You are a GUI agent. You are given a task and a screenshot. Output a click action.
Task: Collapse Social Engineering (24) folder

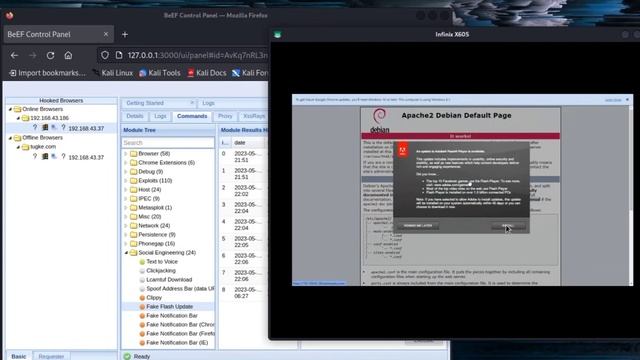click(x=126, y=253)
